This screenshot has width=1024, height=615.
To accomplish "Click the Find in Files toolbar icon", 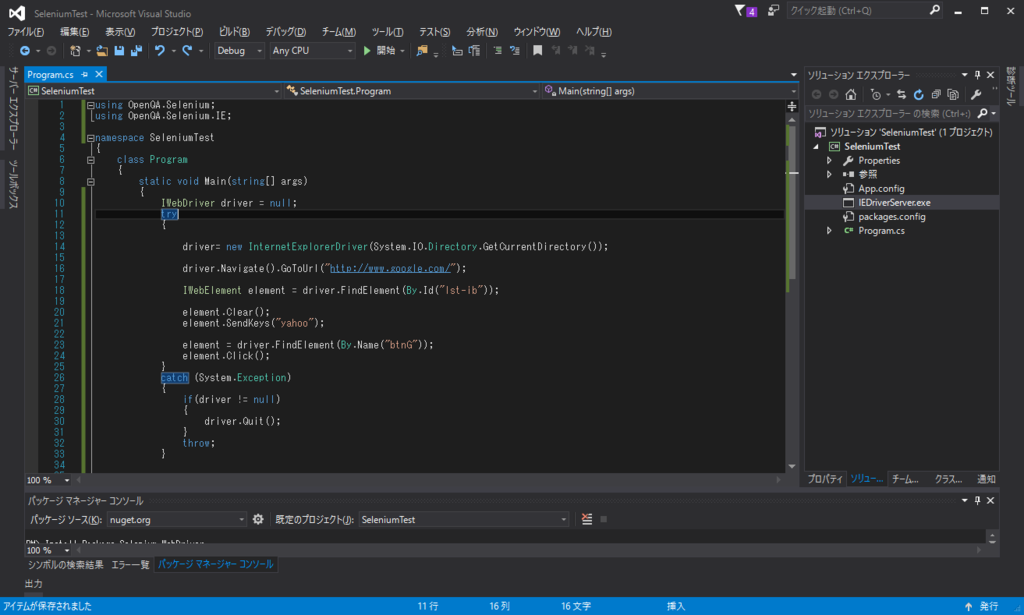I will pyautogui.click(x=422, y=50).
